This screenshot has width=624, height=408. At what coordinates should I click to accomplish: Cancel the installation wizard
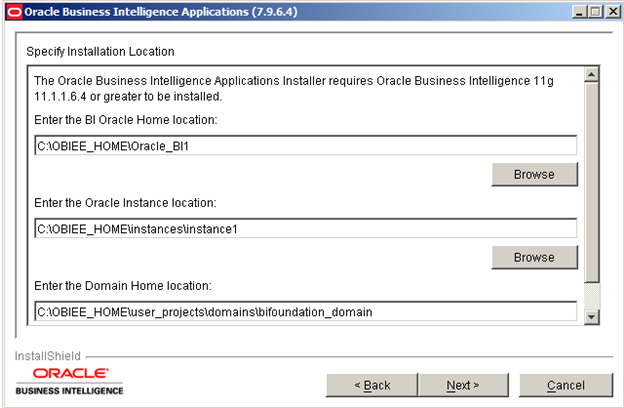[566, 385]
